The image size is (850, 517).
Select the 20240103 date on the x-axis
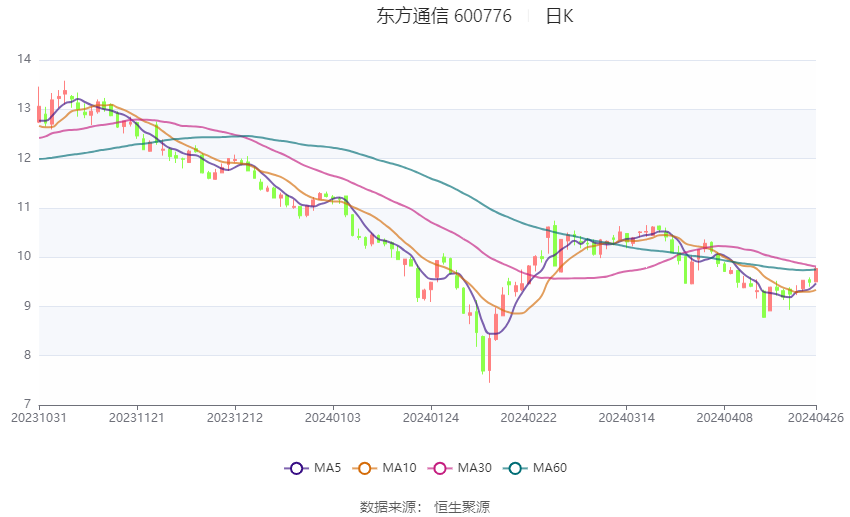coord(333,417)
